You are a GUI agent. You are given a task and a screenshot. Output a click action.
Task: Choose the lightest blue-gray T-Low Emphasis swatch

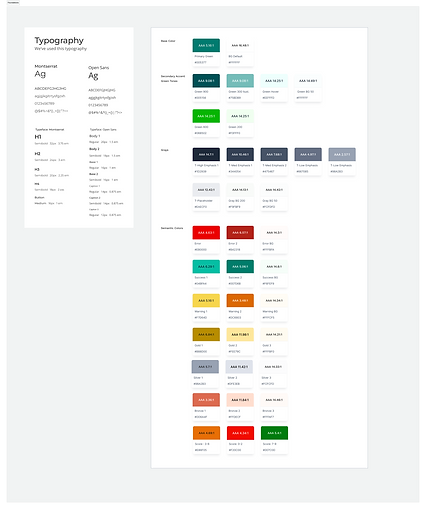[342, 154]
